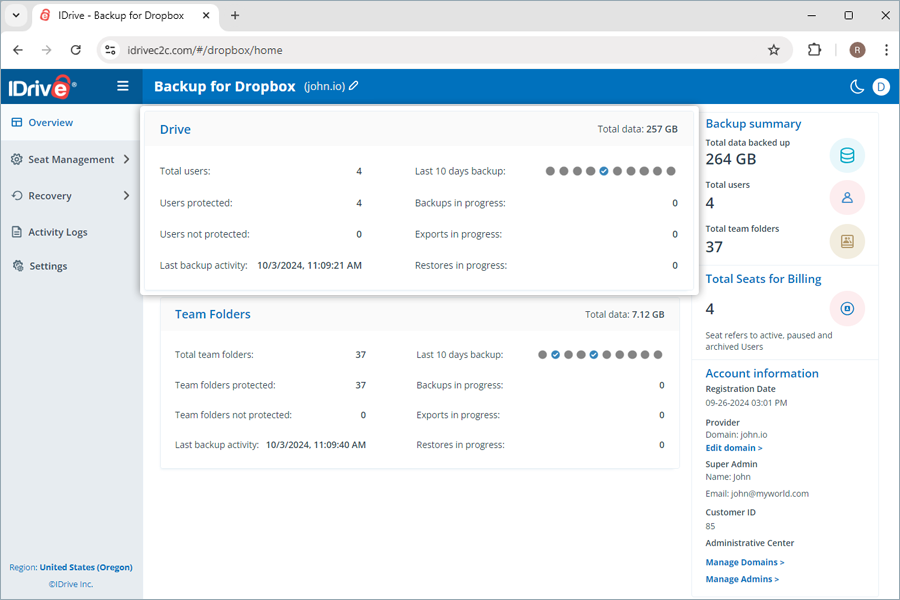This screenshot has width=900, height=600.
Task: Switch to the IDrive - Backup for Dropbox tab
Action: pos(120,15)
